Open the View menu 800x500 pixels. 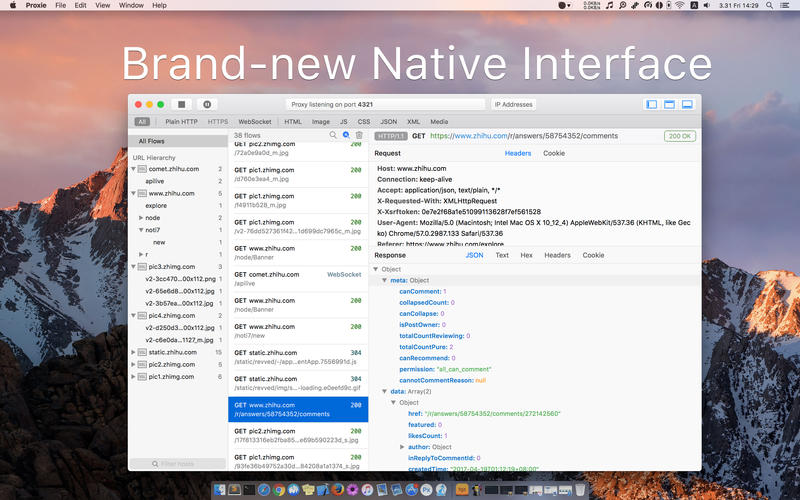pos(103,5)
